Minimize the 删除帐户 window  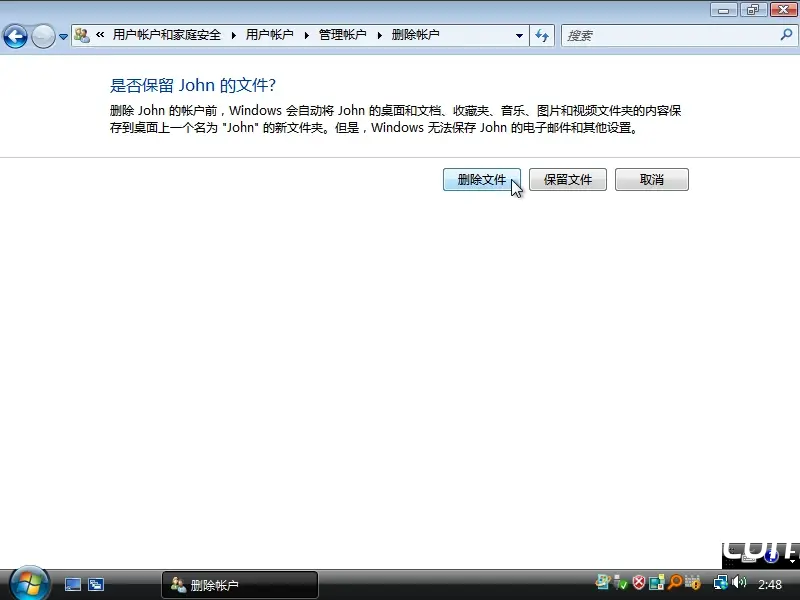tap(723, 10)
